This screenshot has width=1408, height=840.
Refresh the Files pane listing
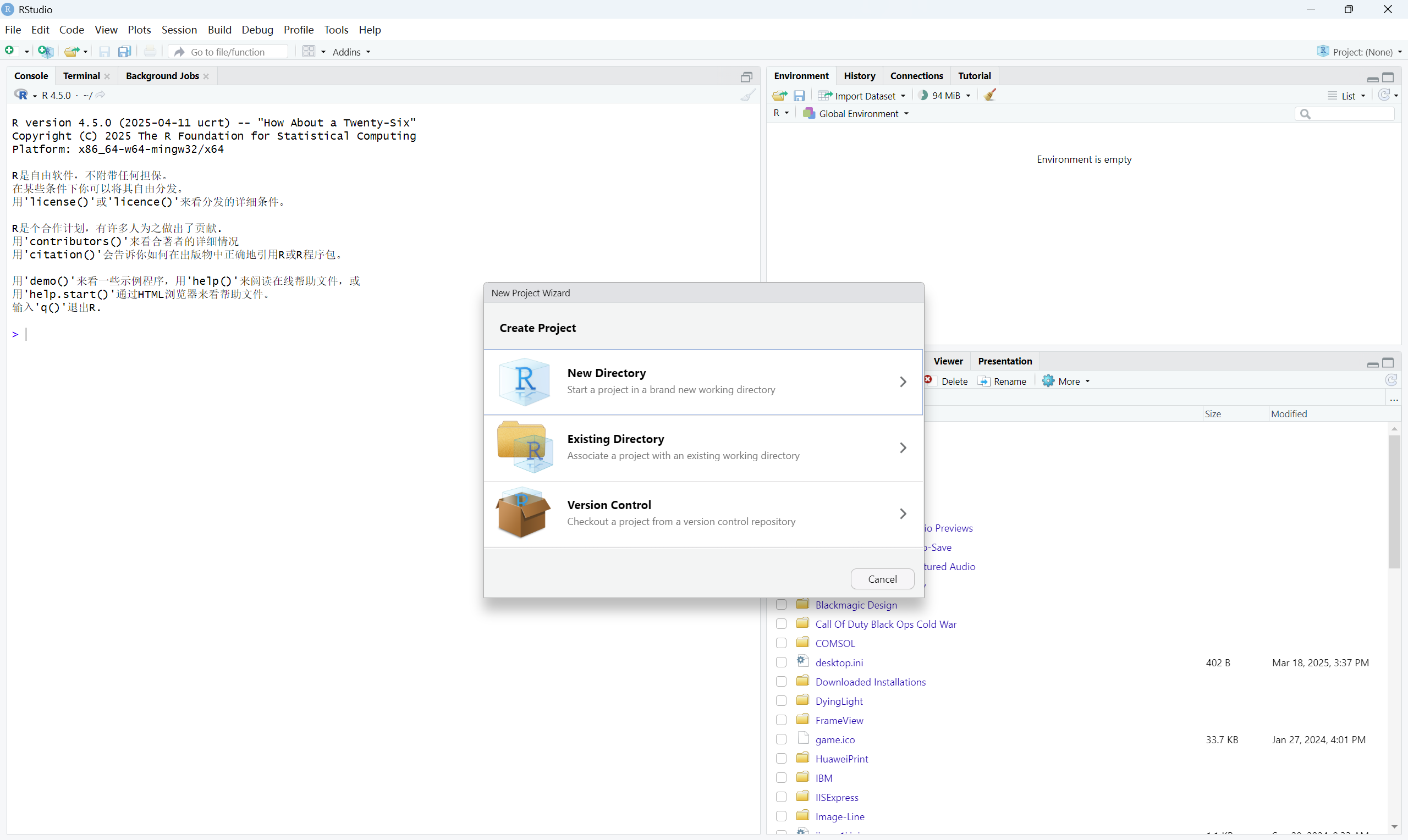1391,380
